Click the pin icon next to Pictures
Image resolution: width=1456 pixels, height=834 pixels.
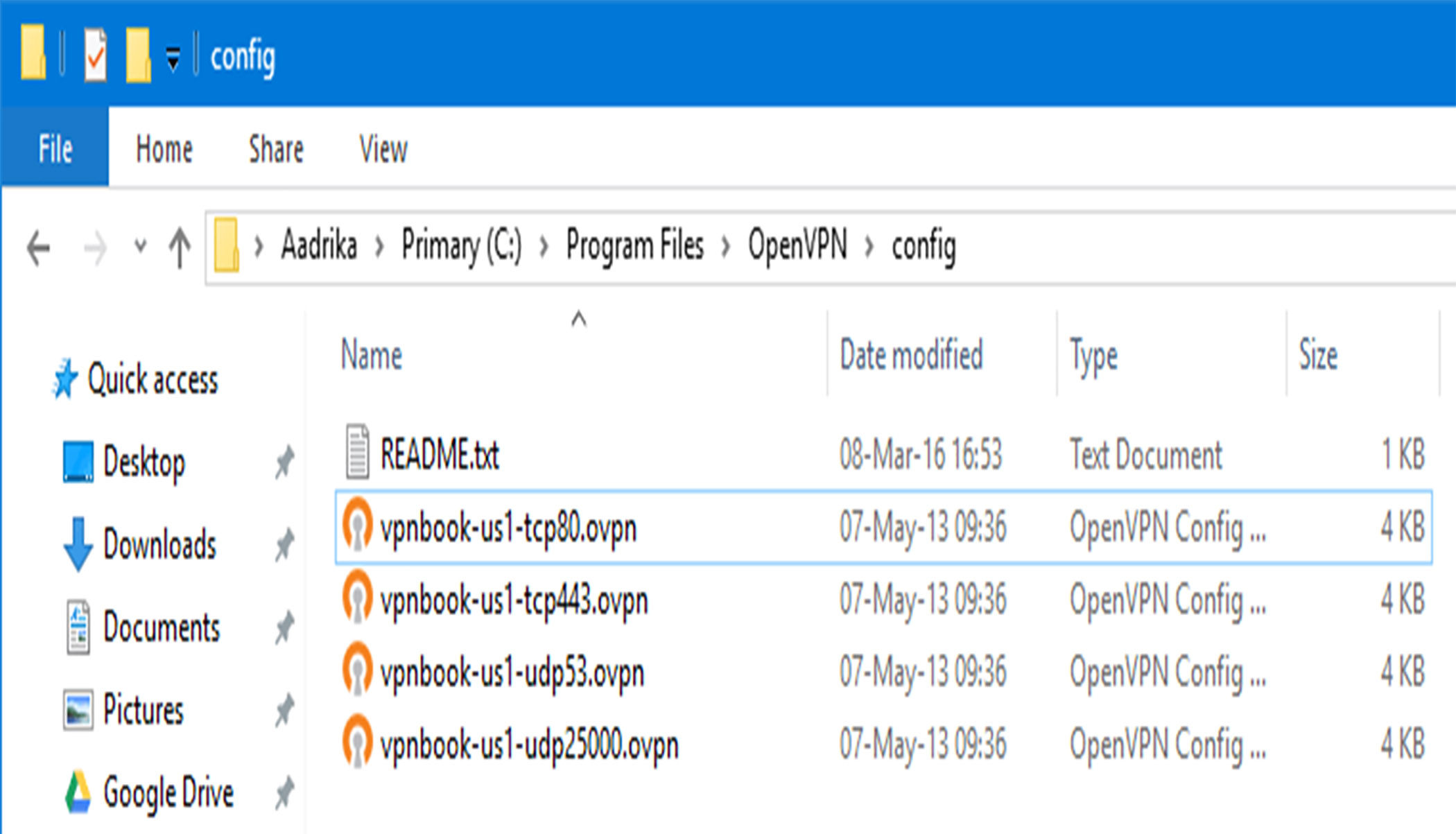click(284, 710)
